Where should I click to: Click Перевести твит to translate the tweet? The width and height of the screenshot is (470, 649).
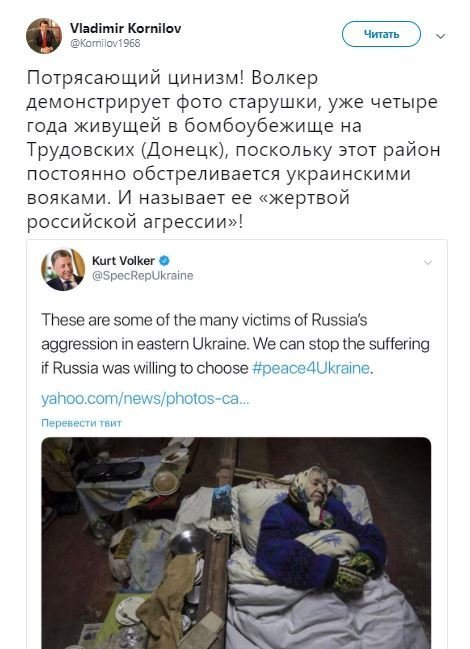(x=82, y=423)
